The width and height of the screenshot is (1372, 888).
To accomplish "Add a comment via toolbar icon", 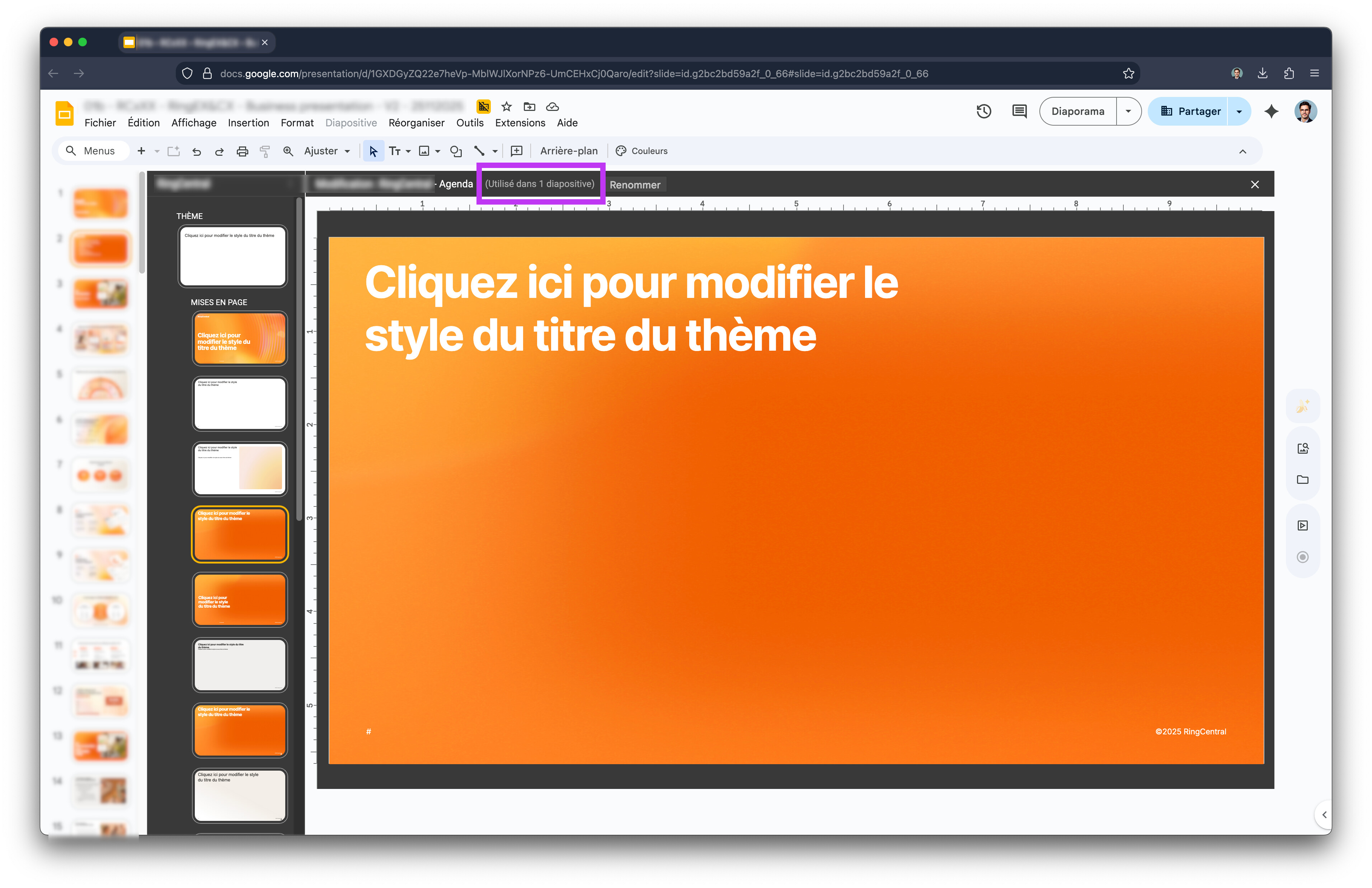I will [517, 151].
